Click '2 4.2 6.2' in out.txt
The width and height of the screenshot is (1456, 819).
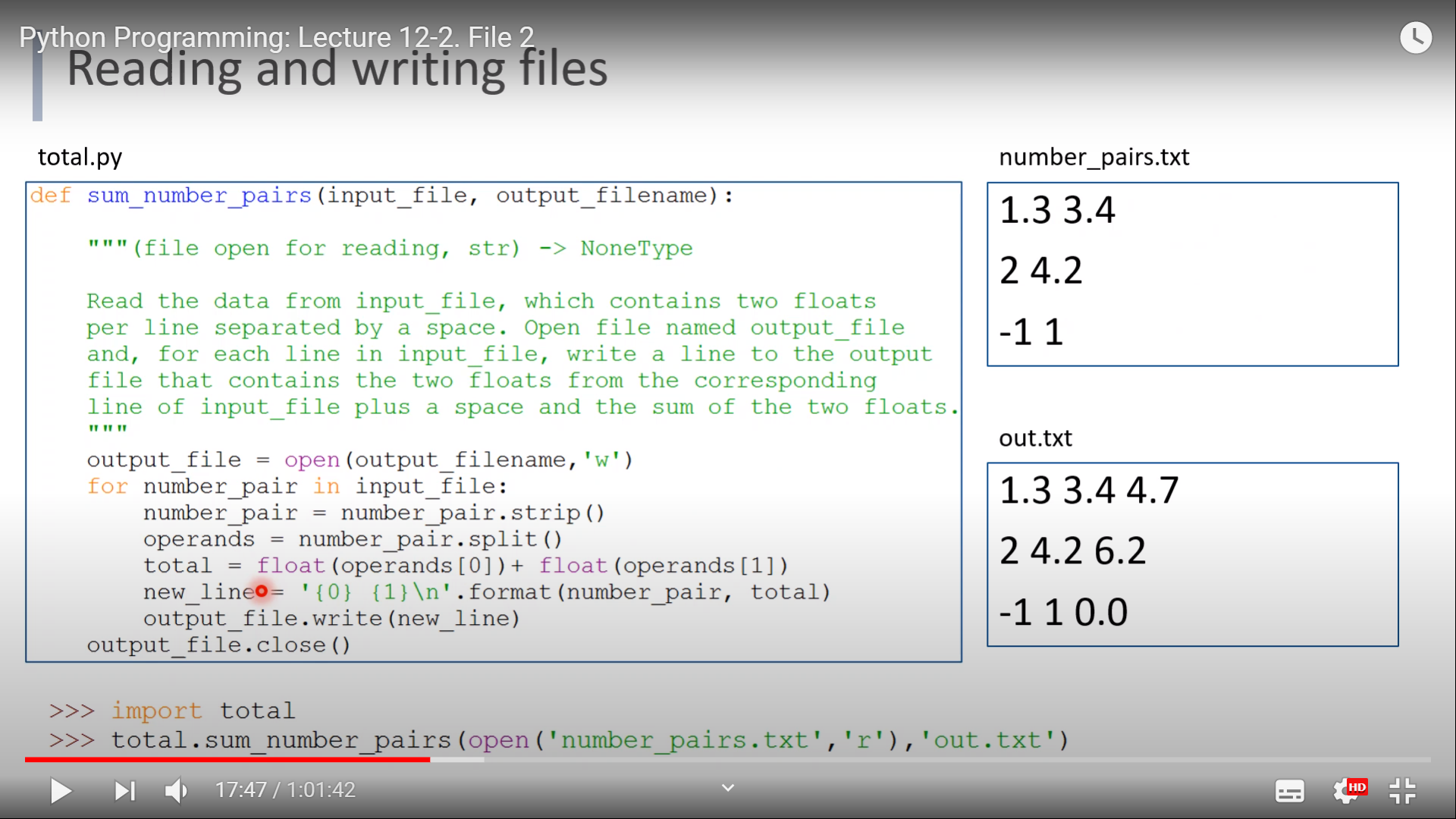(x=1072, y=551)
